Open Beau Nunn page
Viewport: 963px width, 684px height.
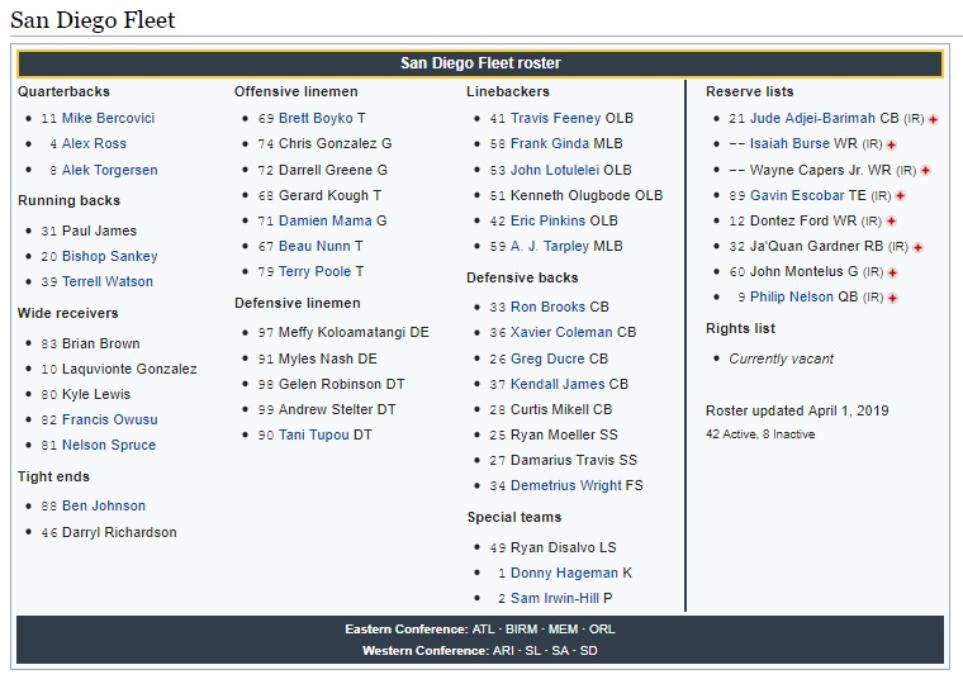pyautogui.click(x=314, y=246)
